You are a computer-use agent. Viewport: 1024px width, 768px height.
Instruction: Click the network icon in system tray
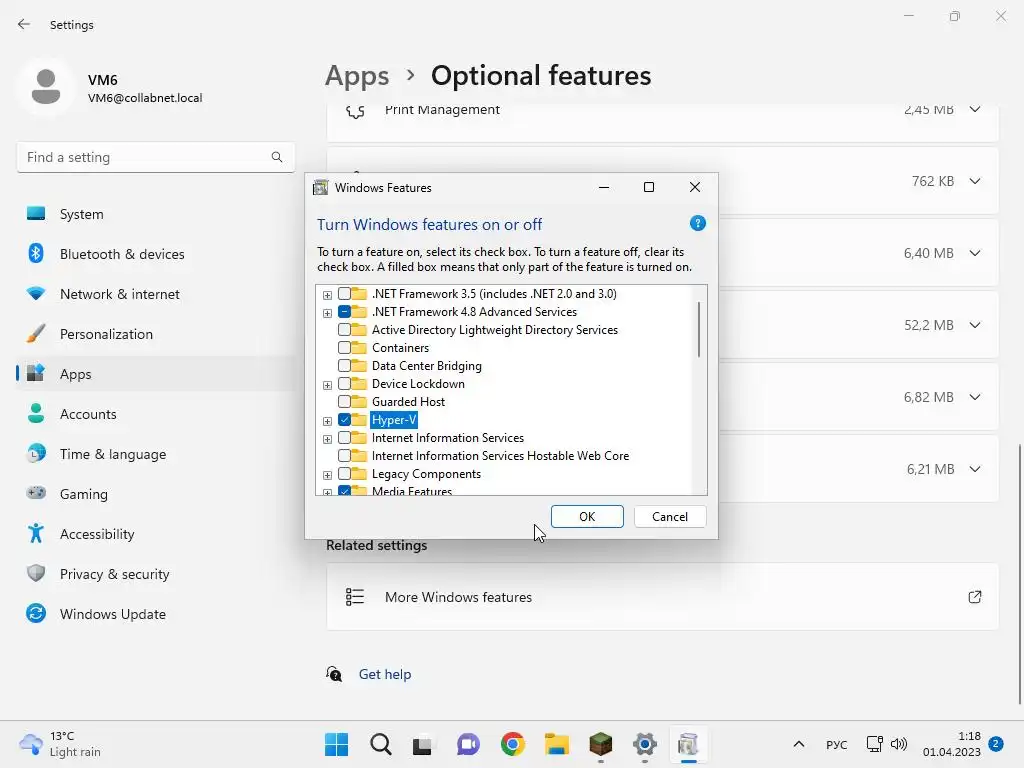pyautogui.click(x=874, y=744)
